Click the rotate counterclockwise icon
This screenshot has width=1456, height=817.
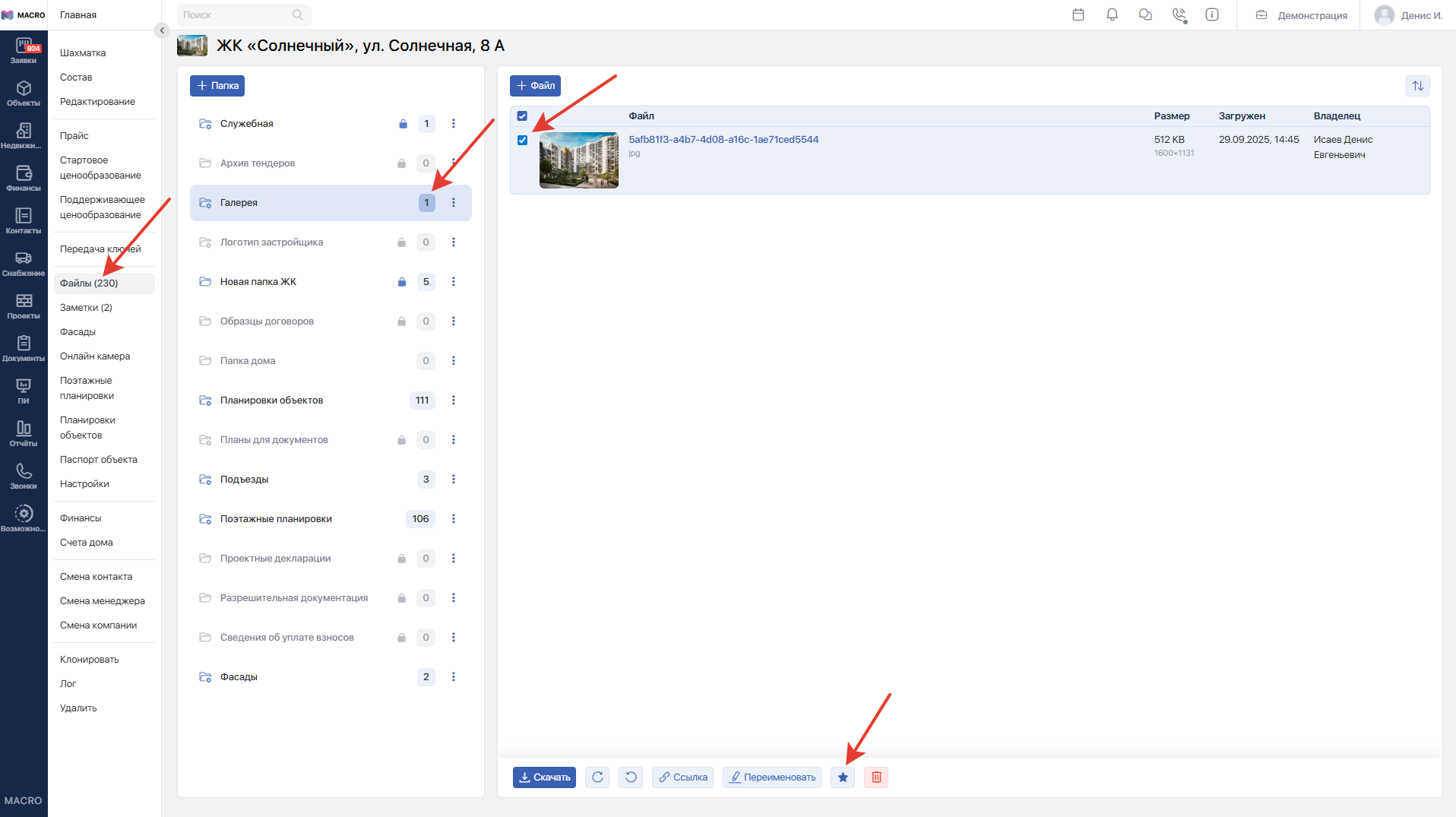click(631, 777)
